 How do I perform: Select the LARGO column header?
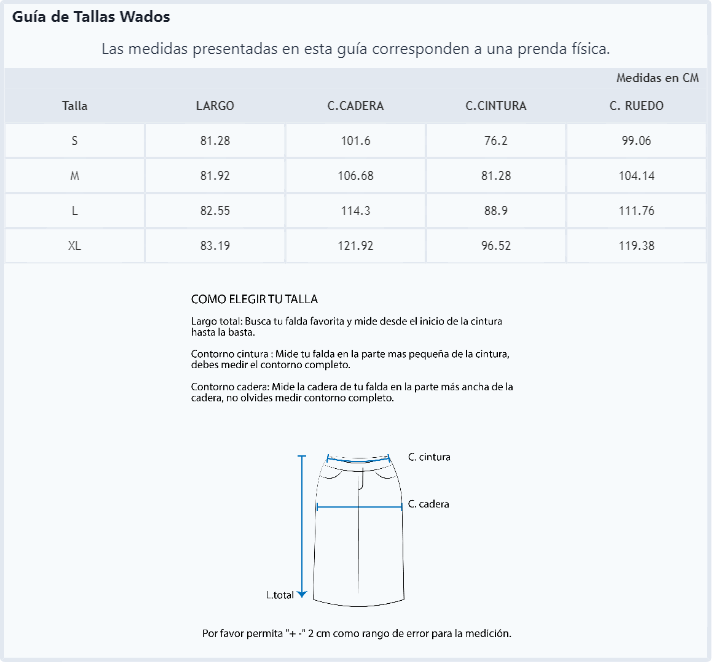coord(215,106)
